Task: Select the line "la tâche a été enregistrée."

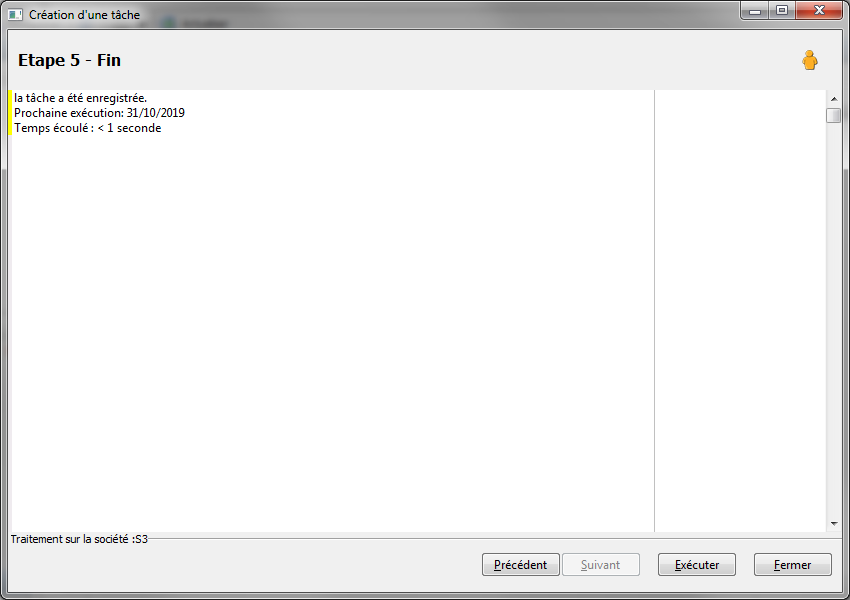Action: pyautogui.click(x=80, y=98)
